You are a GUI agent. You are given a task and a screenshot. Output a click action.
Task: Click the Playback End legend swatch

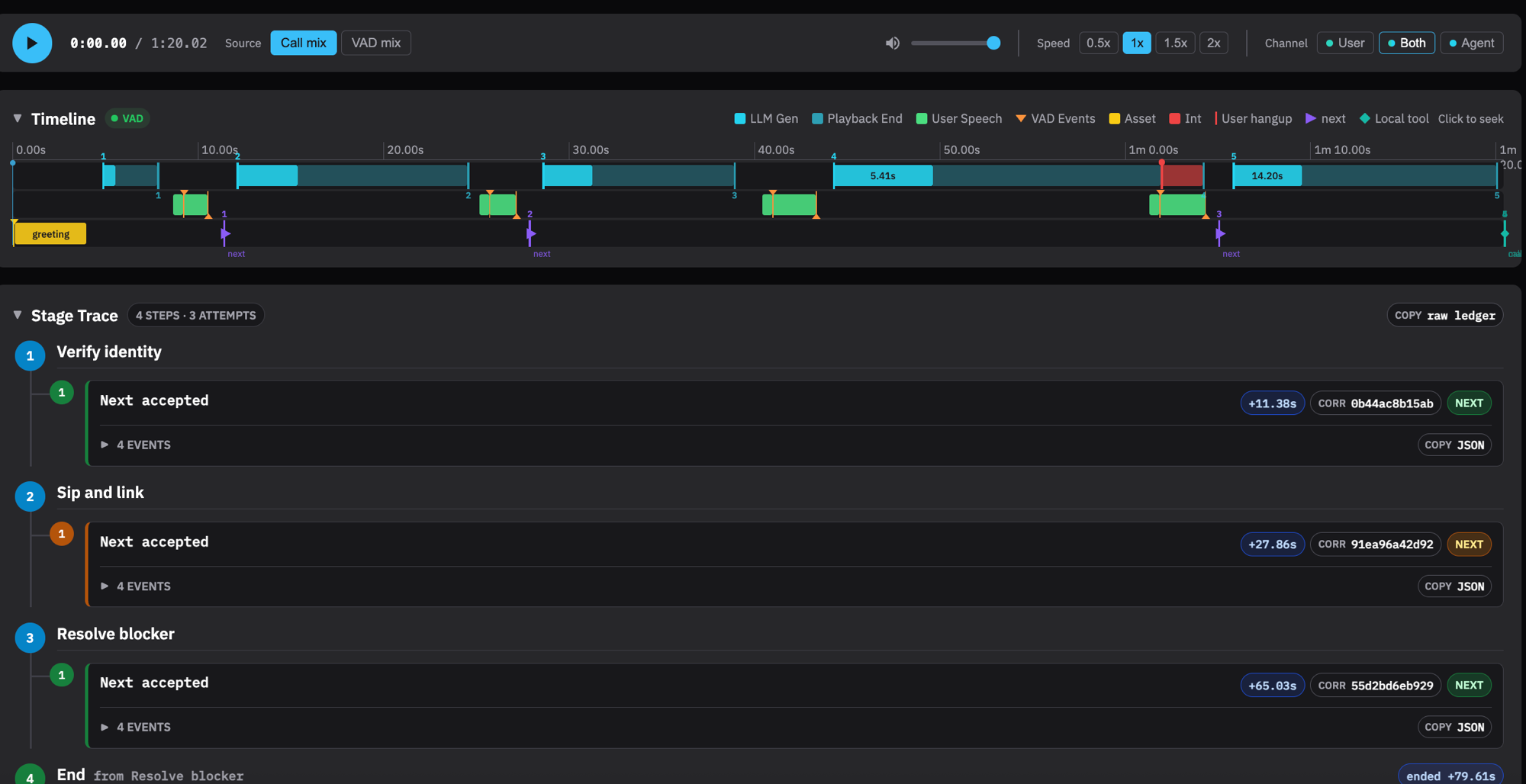[x=817, y=118]
